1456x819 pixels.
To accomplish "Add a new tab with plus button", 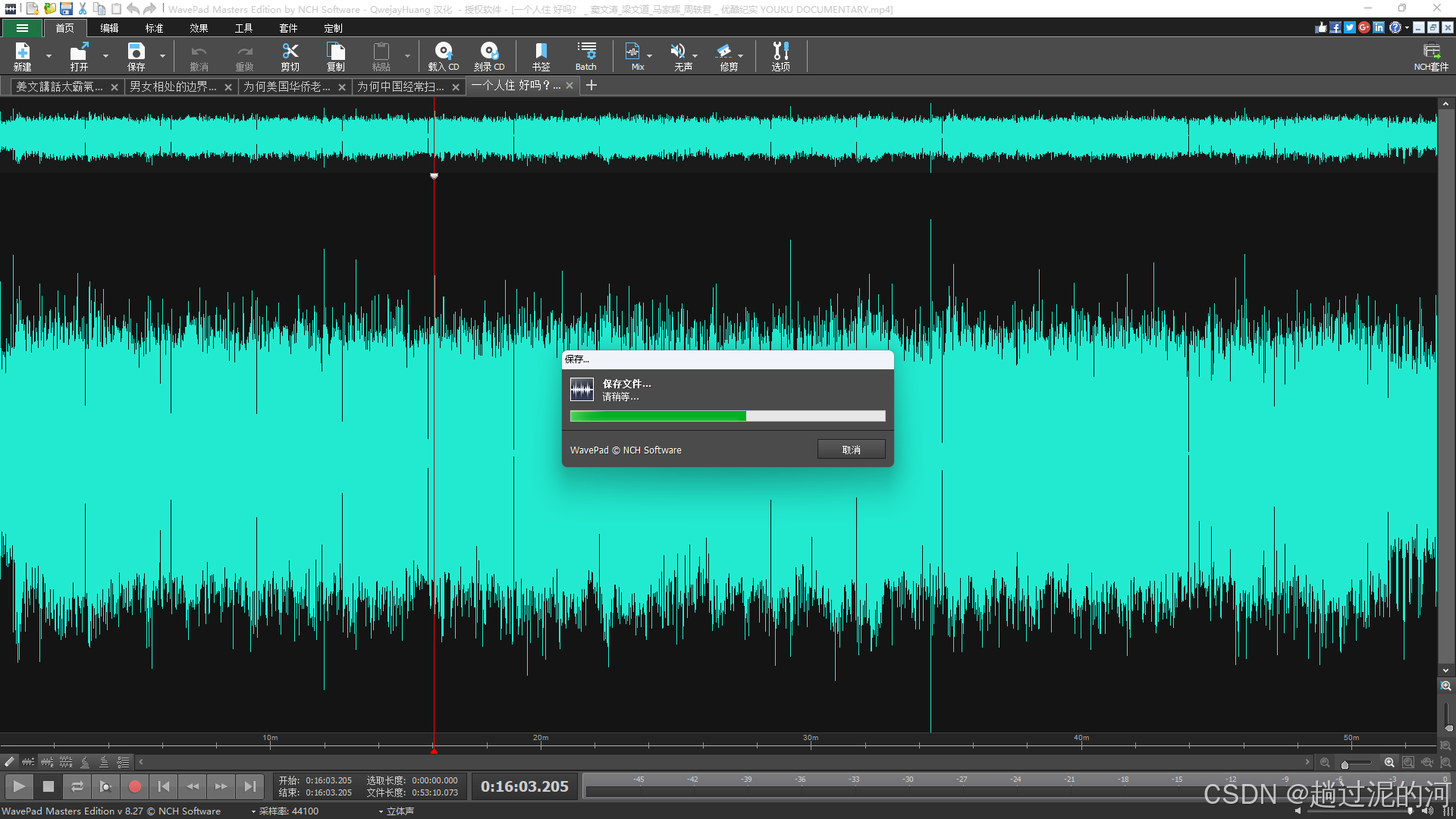I will (591, 86).
